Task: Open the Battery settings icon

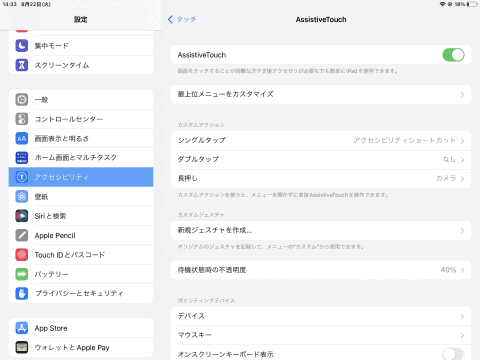Action: pyautogui.click(x=22, y=274)
